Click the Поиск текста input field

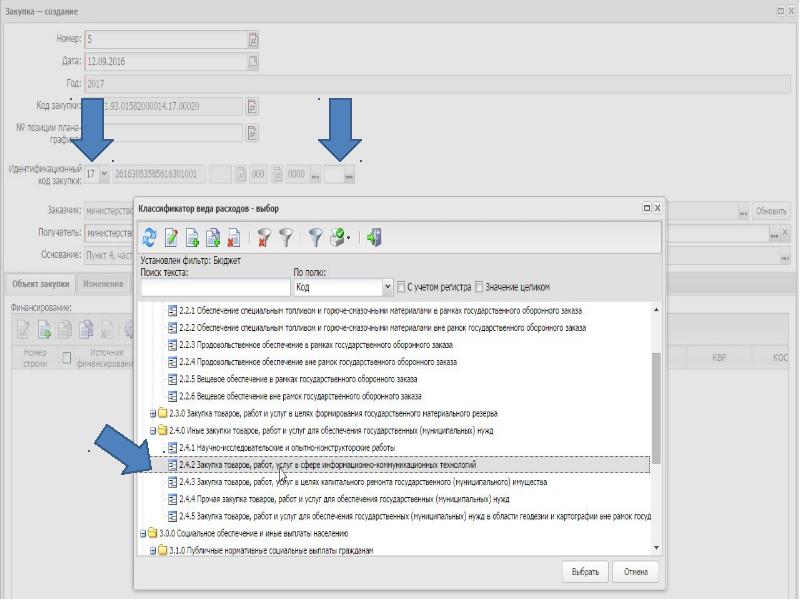[x=215, y=287]
